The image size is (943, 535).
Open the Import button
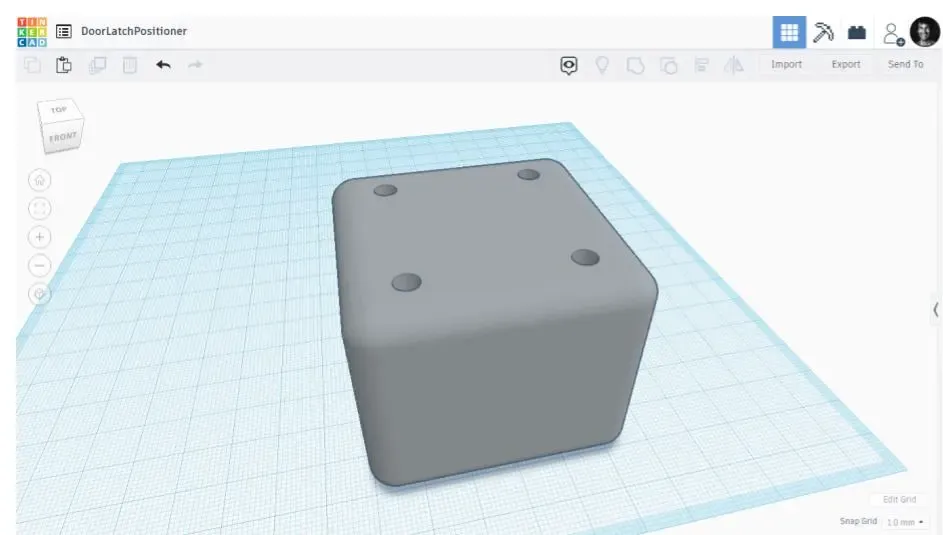point(787,64)
